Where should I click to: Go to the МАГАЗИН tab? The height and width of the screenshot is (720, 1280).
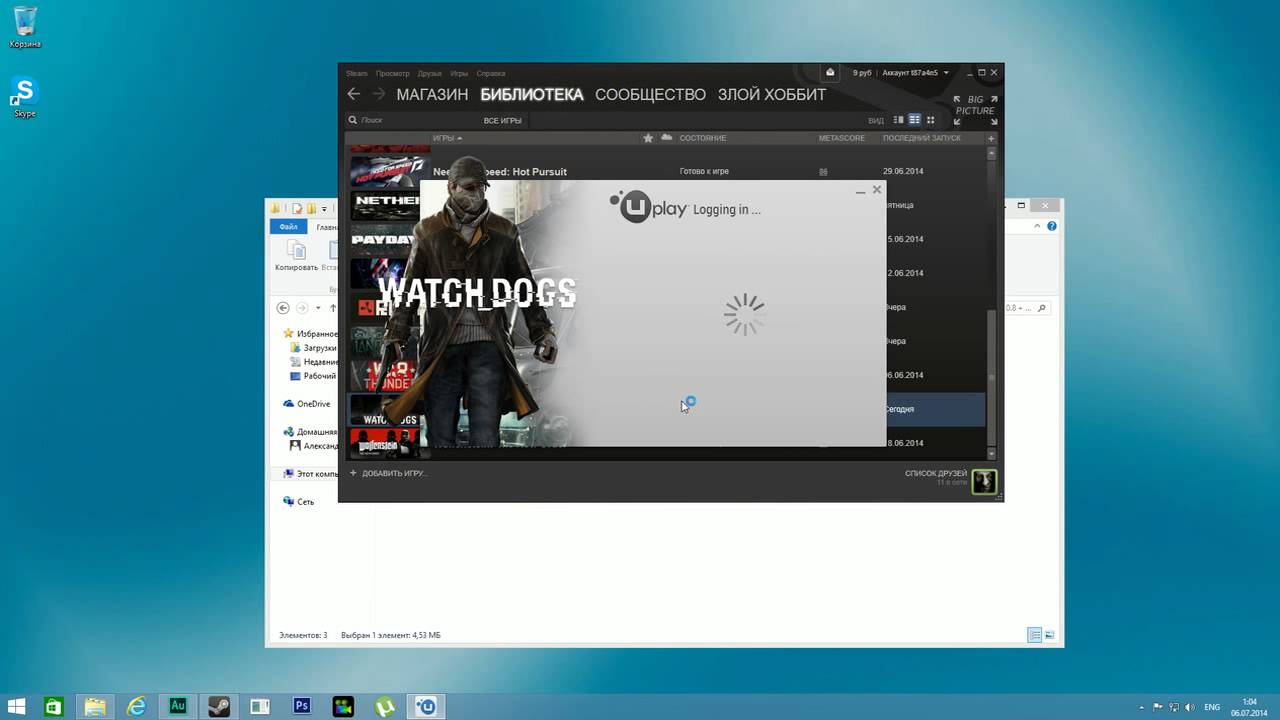click(x=432, y=94)
